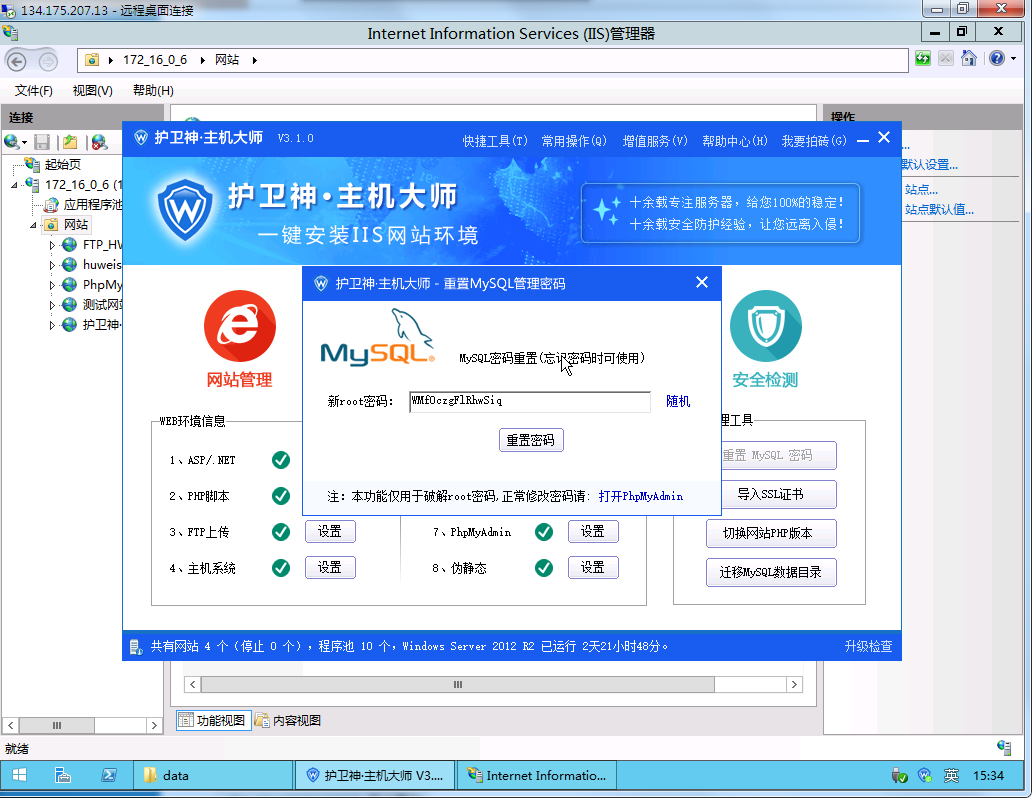Click the folder-up icon in Connections toolbar
1032x798 pixels.
pyautogui.click(x=70, y=142)
